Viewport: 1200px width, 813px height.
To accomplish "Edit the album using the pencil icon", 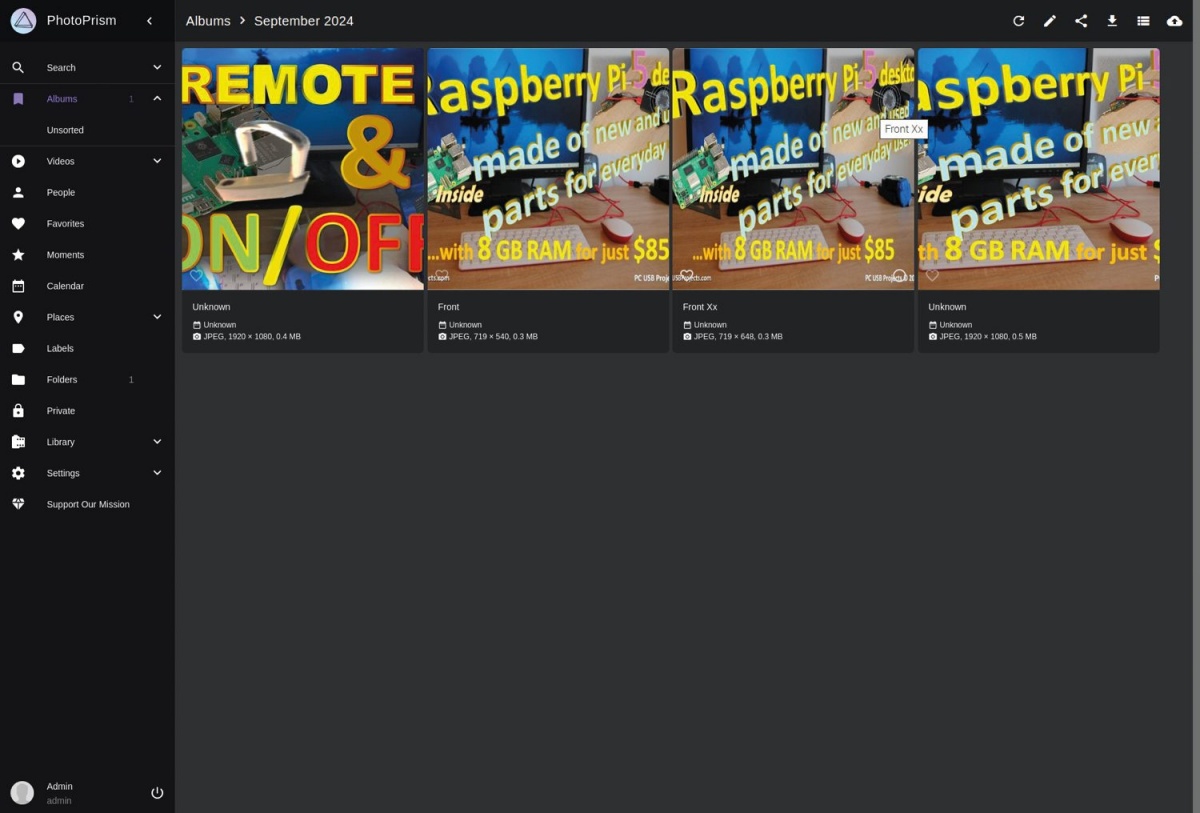I will pos(1049,21).
